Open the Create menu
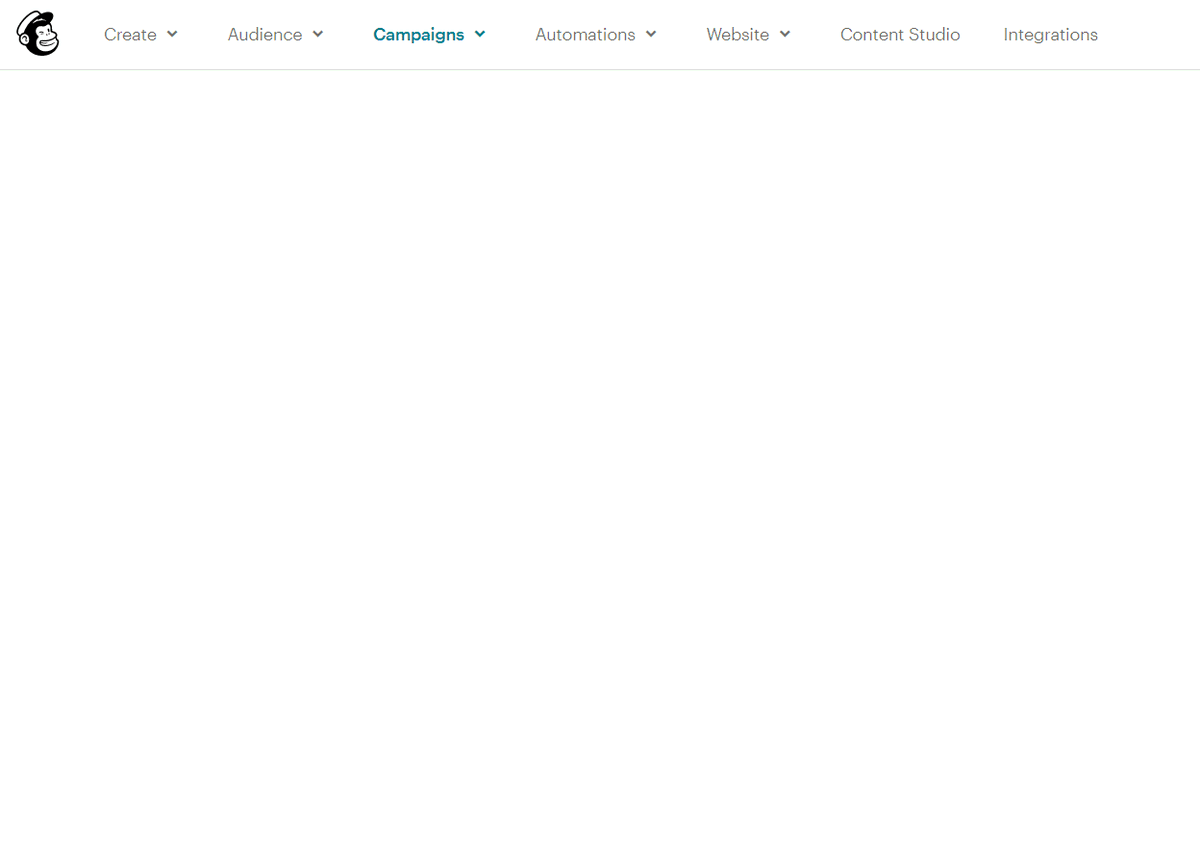The width and height of the screenshot is (1200, 857). pyautogui.click(x=130, y=34)
